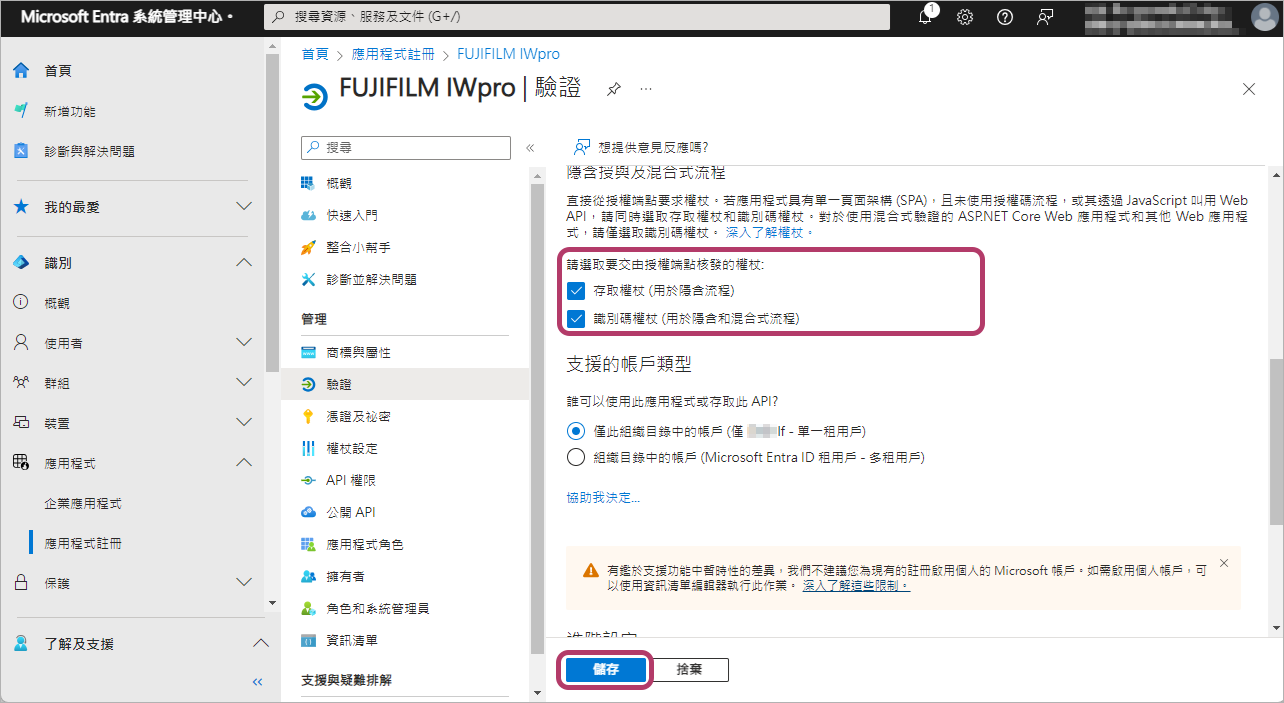Click the main content vertical scrollbar
The height and width of the screenshot is (703, 1284).
1276,440
